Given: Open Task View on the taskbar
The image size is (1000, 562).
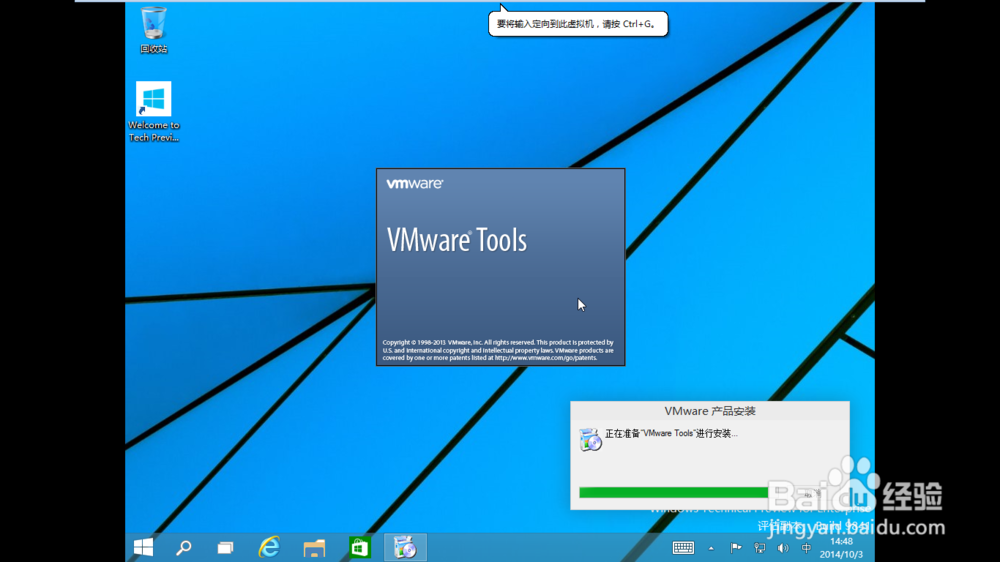Looking at the screenshot, I should [225, 547].
